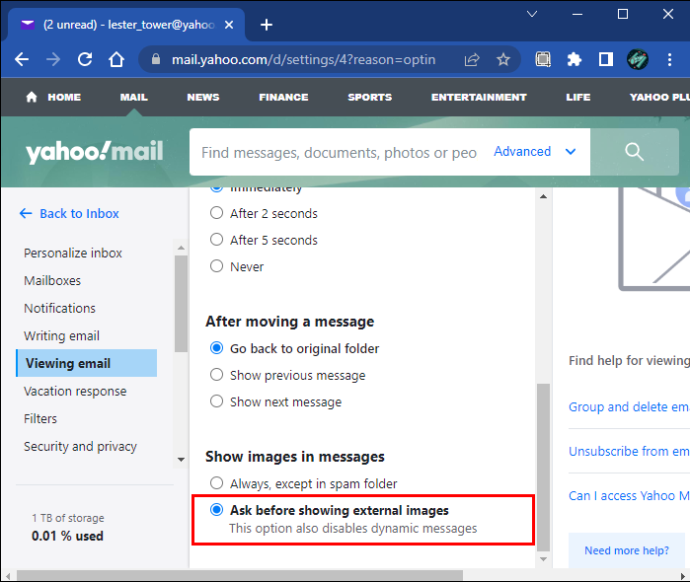The width and height of the screenshot is (690, 582).
Task: Click the horizontal scrollbar right arrow
Action: pyautogui.click(x=683, y=576)
